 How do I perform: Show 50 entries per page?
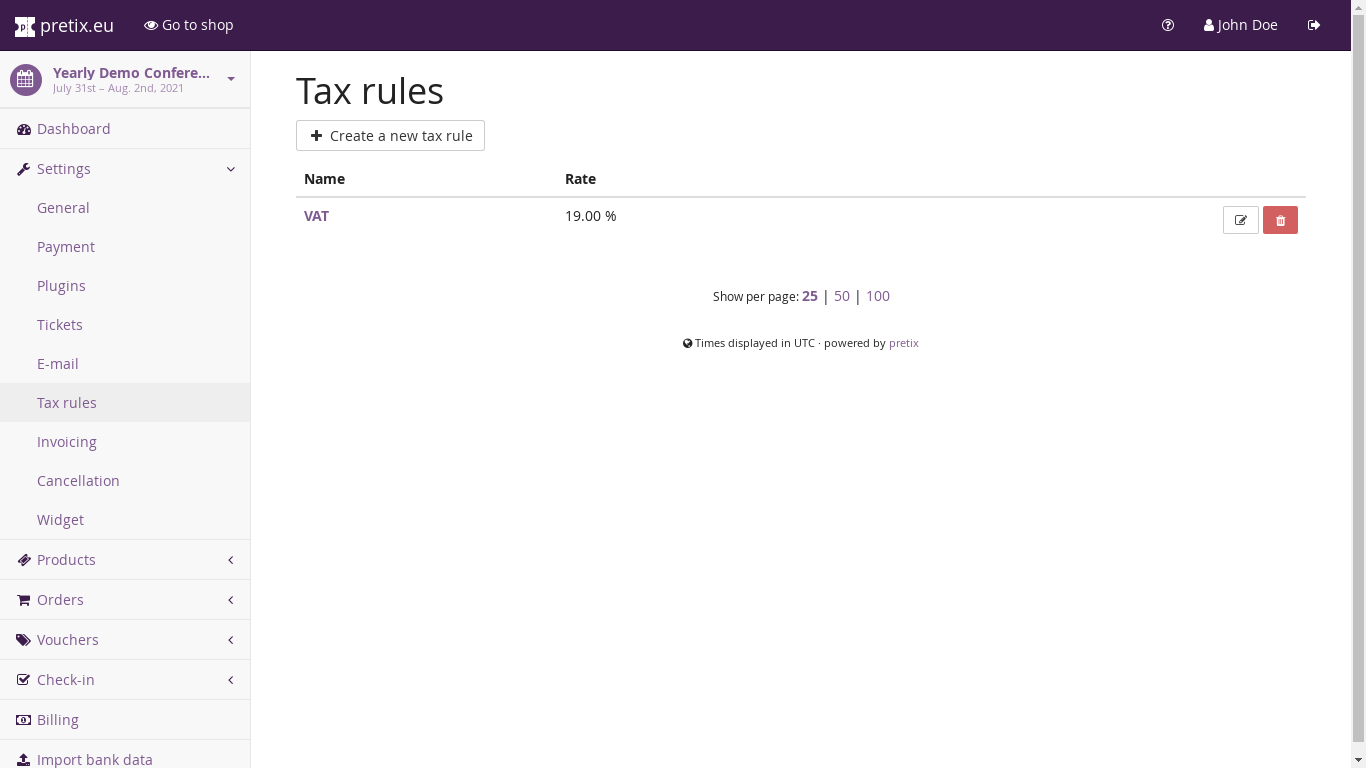(842, 296)
